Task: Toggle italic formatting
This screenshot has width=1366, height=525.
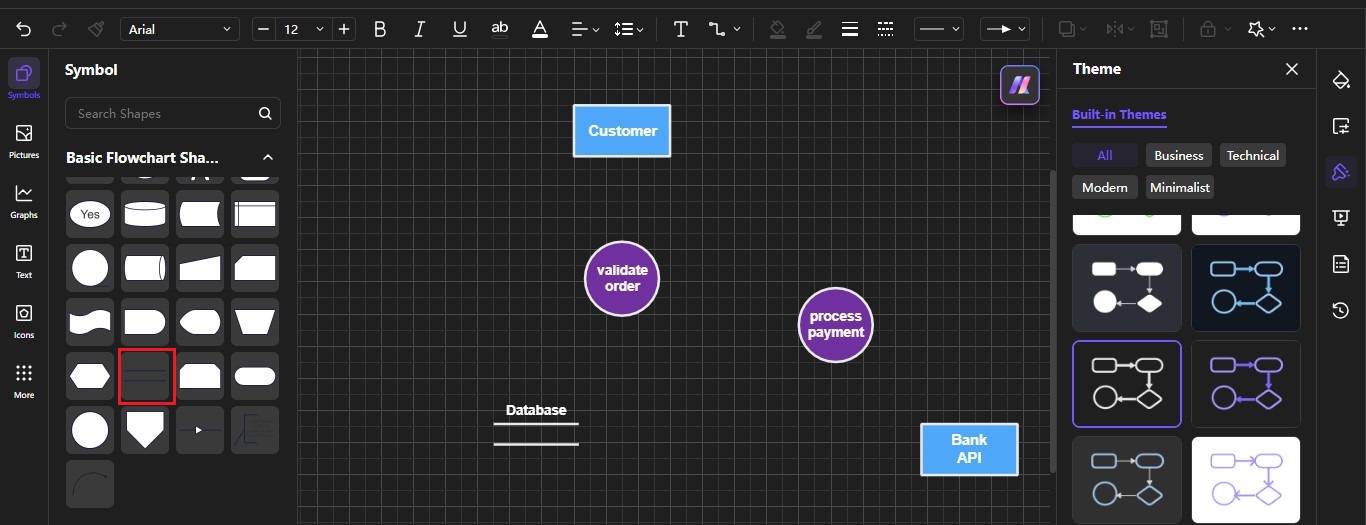Action: click(420, 29)
